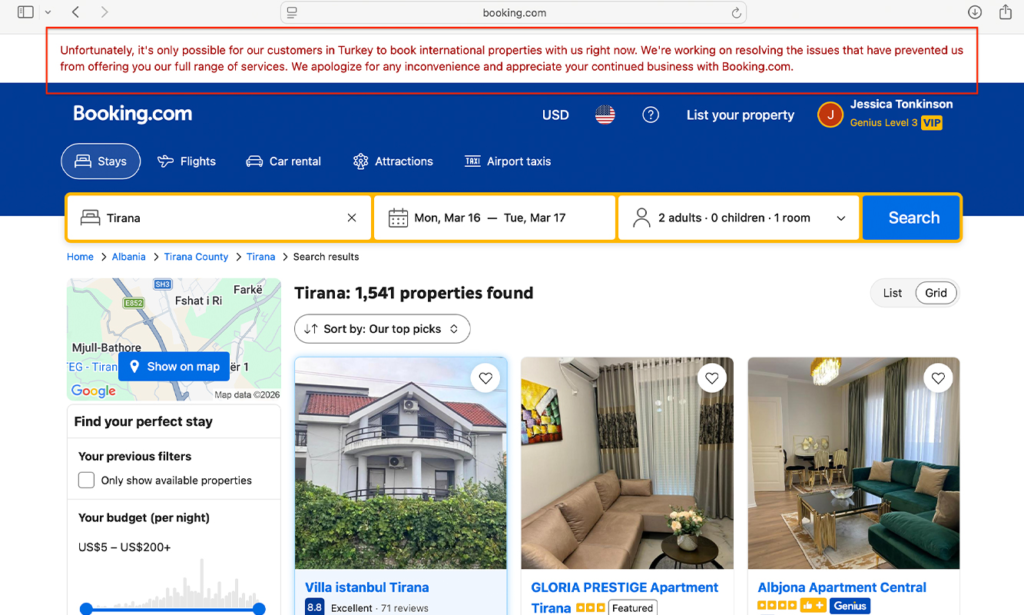Switch to the Flights tab
Viewport: 1024px width, 615px height.
coord(187,161)
